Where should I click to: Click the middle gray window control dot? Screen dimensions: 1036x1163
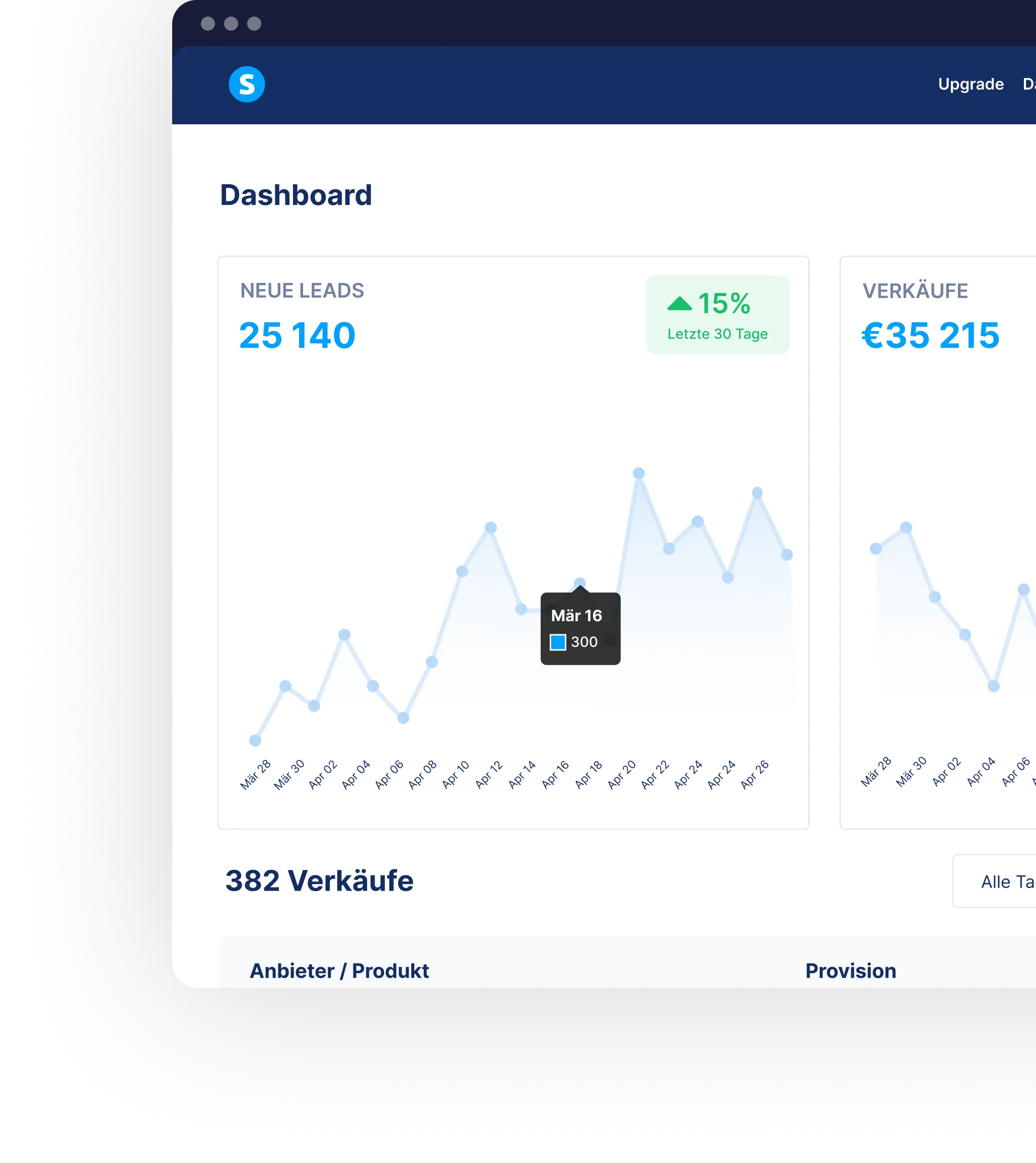[231, 23]
